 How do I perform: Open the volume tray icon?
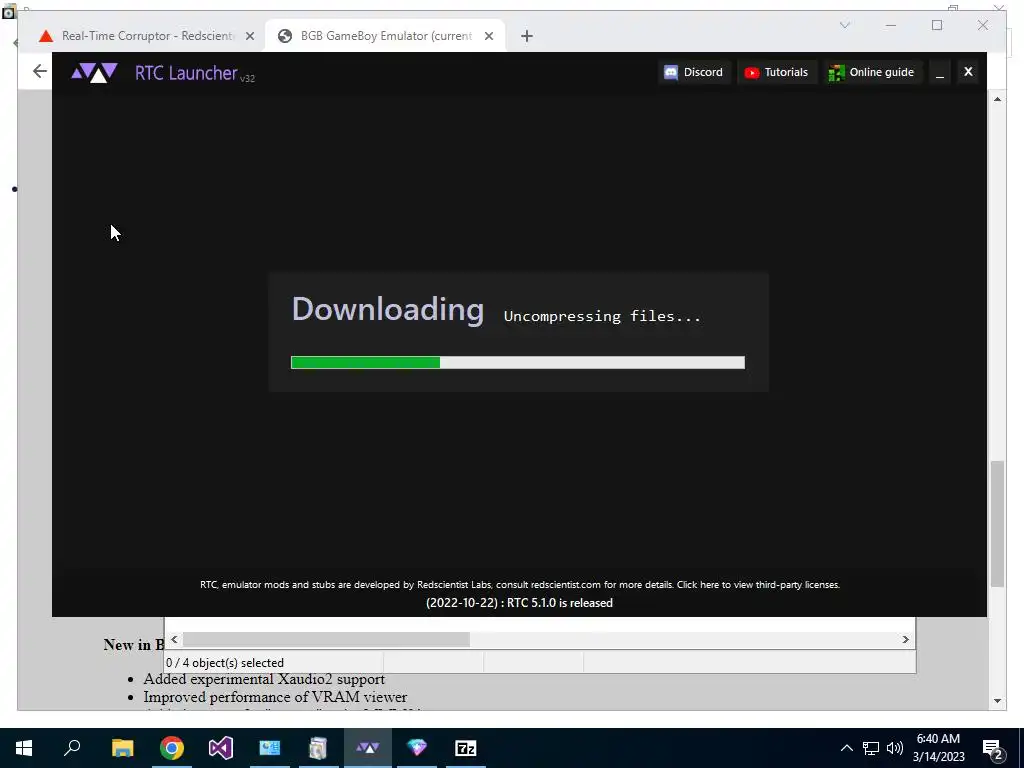(x=895, y=748)
